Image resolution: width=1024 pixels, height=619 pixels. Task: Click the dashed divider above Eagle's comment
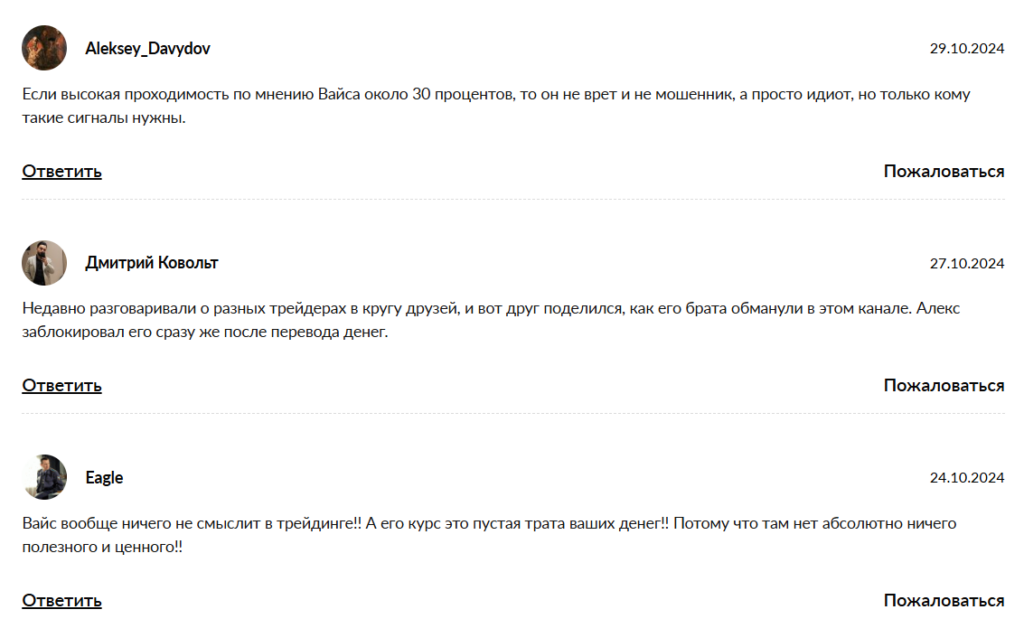click(x=513, y=414)
